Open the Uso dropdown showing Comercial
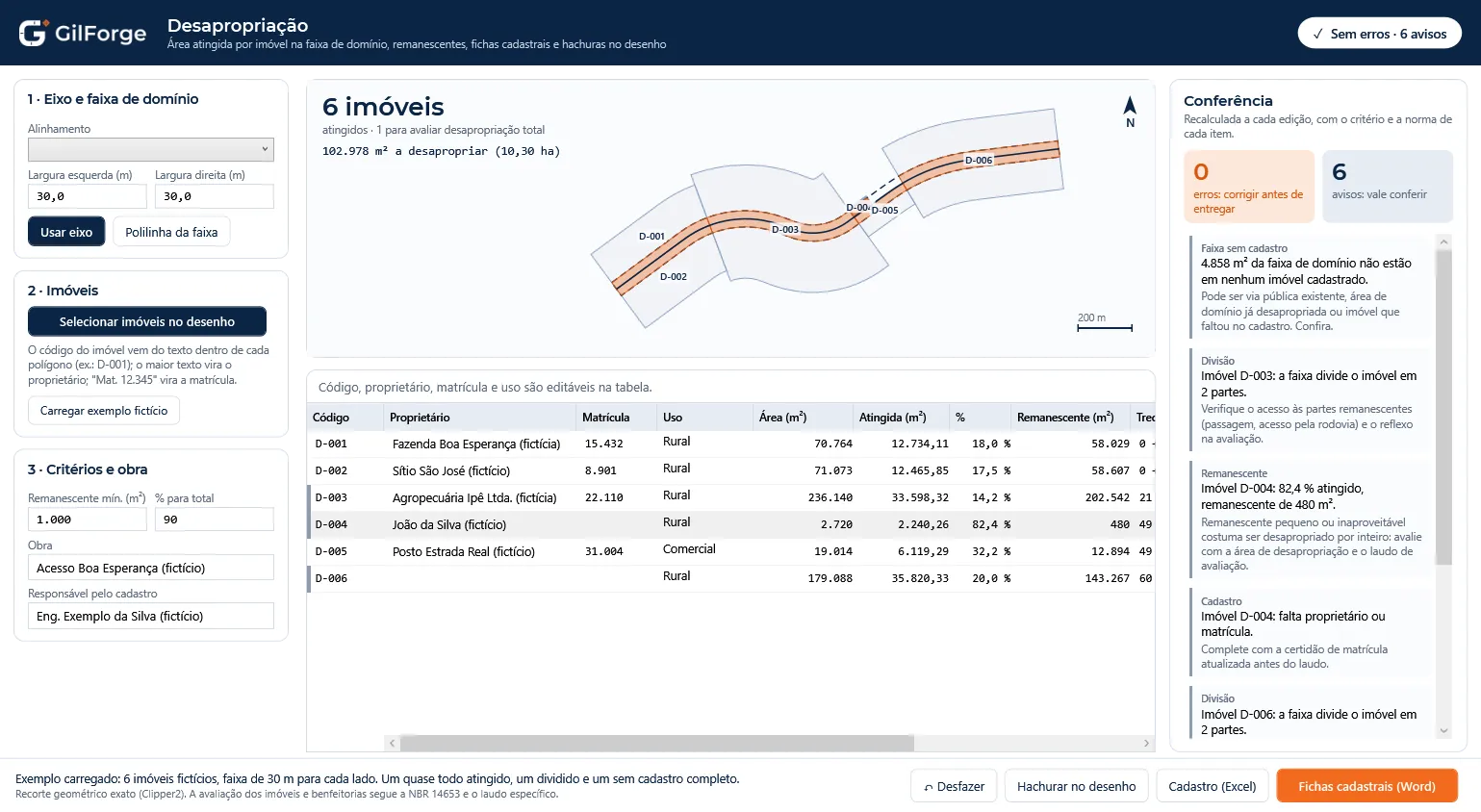This screenshot has width=1481, height=812. (x=703, y=549)
